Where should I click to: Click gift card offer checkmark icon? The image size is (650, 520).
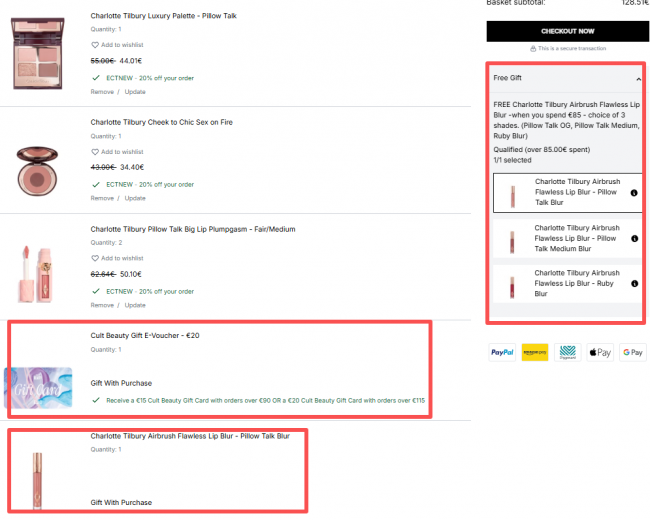pyautogui.click(x=96, y=400)
